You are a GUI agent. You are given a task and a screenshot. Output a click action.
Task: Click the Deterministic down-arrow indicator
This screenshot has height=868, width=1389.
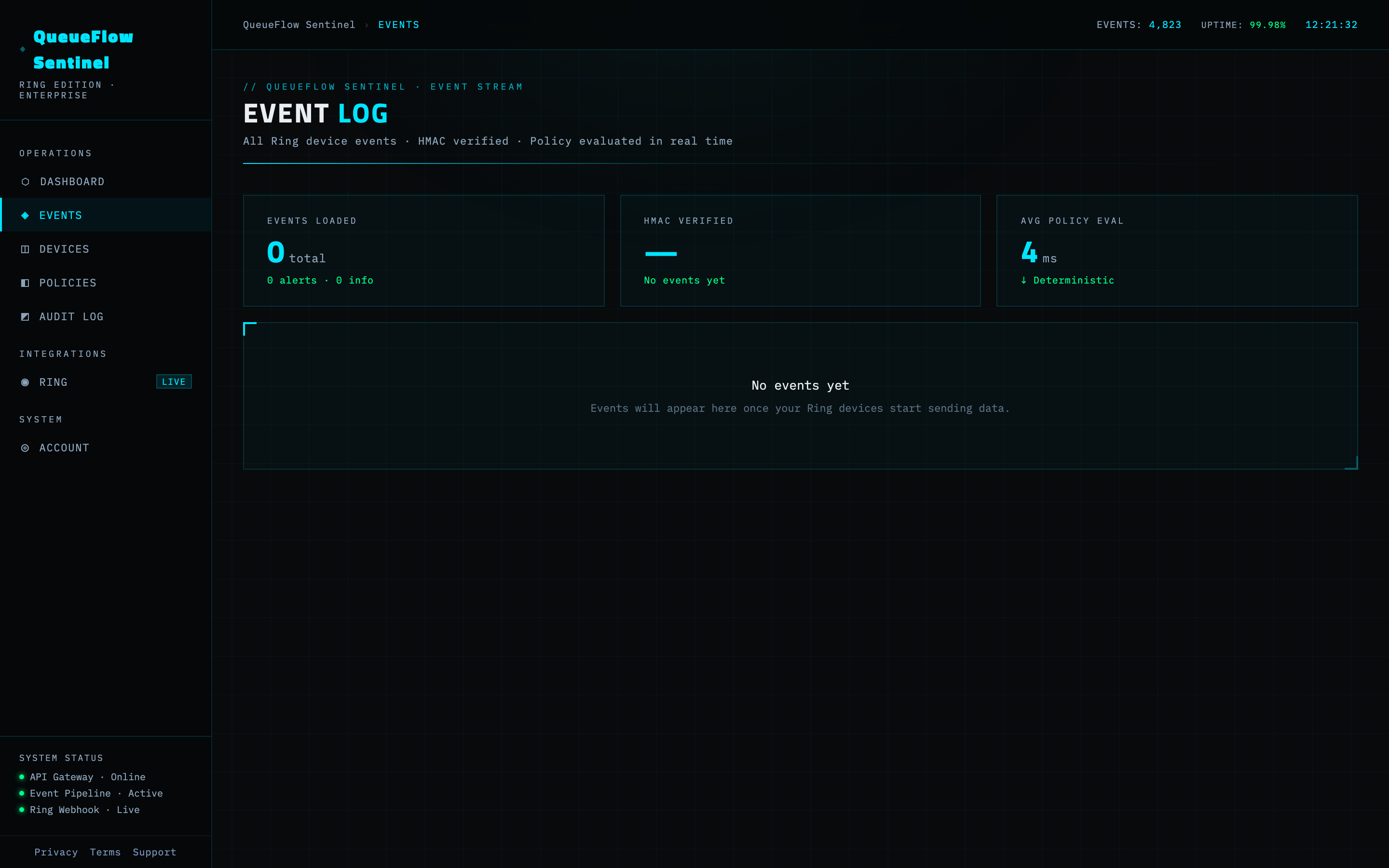(x=1025, y=280)
